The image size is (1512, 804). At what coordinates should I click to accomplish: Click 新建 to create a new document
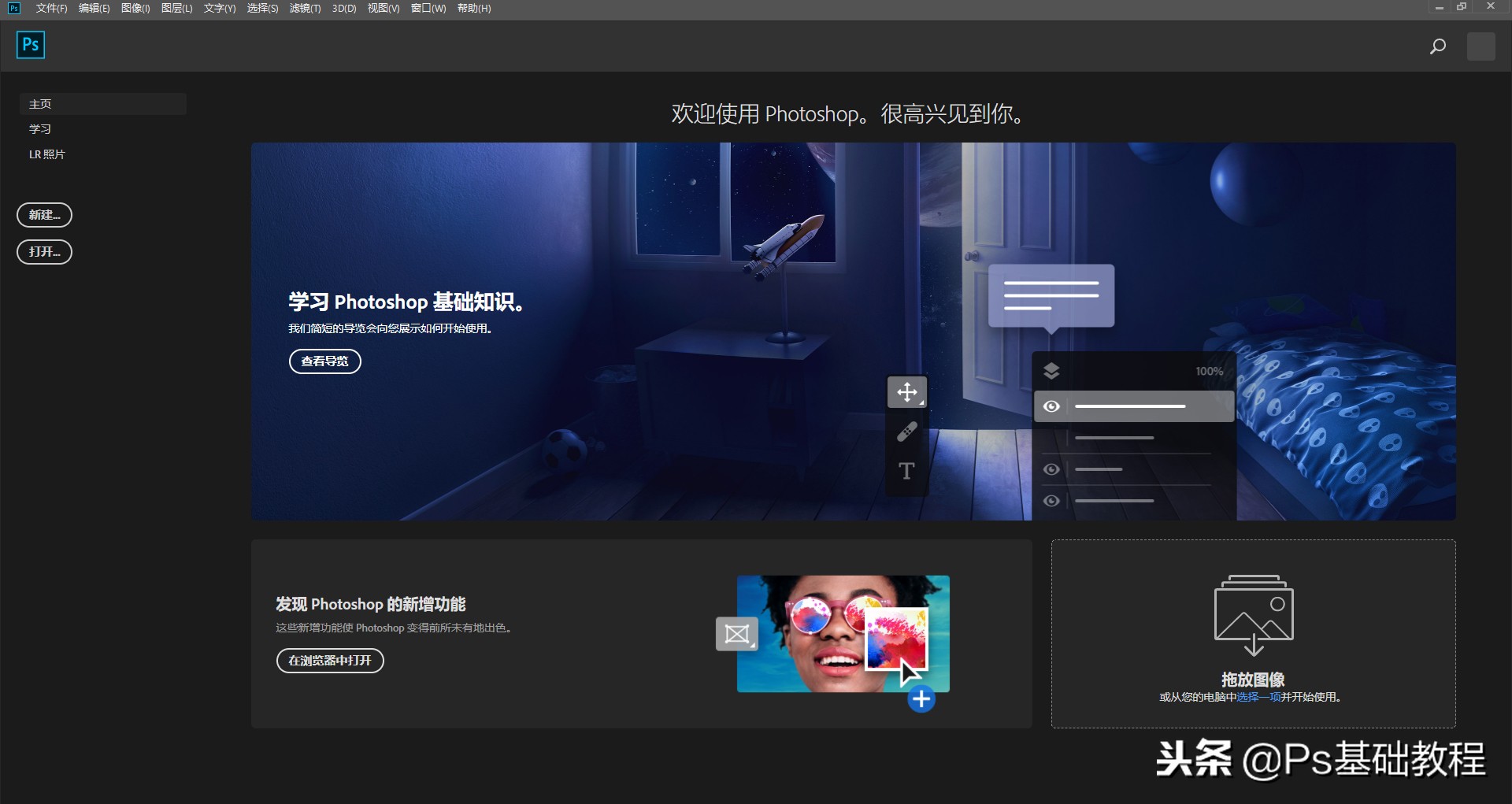point(44,214)
